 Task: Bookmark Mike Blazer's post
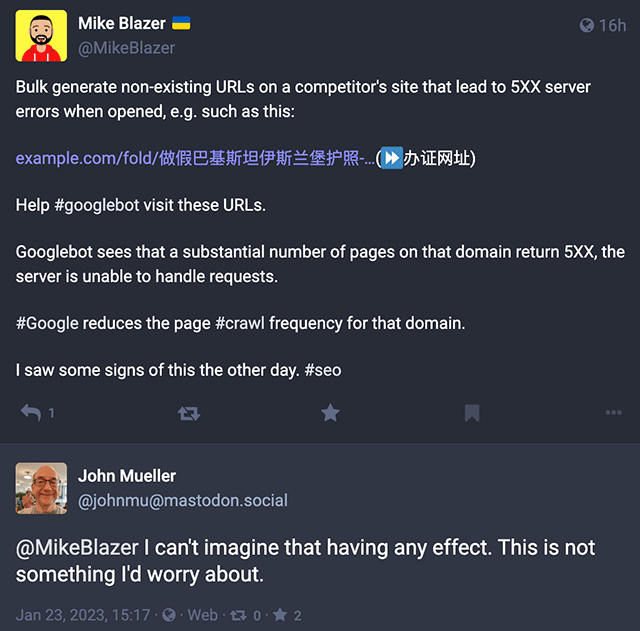pyautogui.click(x=472, y=412)
